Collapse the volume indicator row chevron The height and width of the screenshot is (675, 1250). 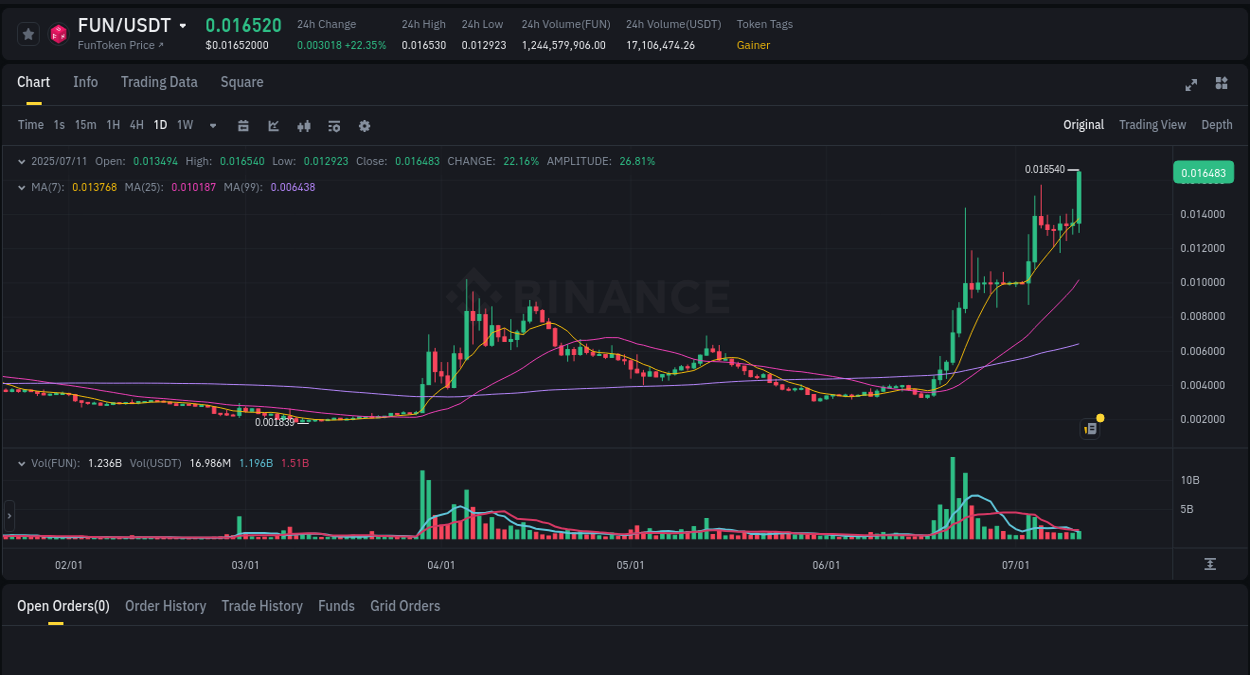coord(22,463)
